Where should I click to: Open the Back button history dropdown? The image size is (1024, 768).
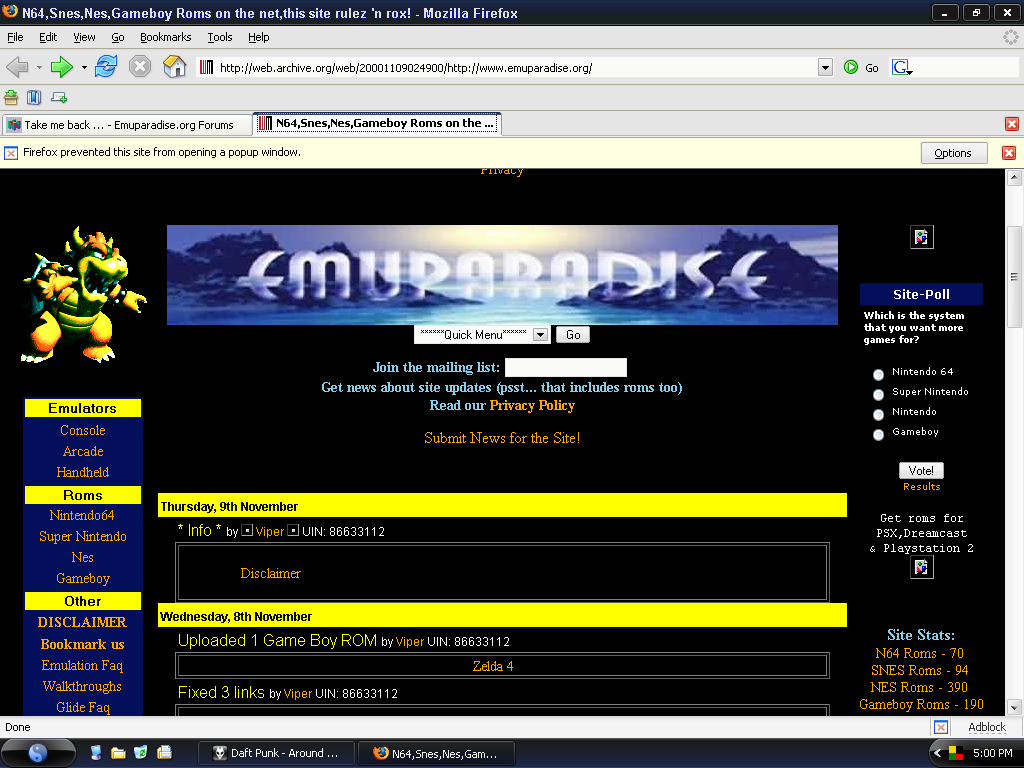tap(39, 67)
